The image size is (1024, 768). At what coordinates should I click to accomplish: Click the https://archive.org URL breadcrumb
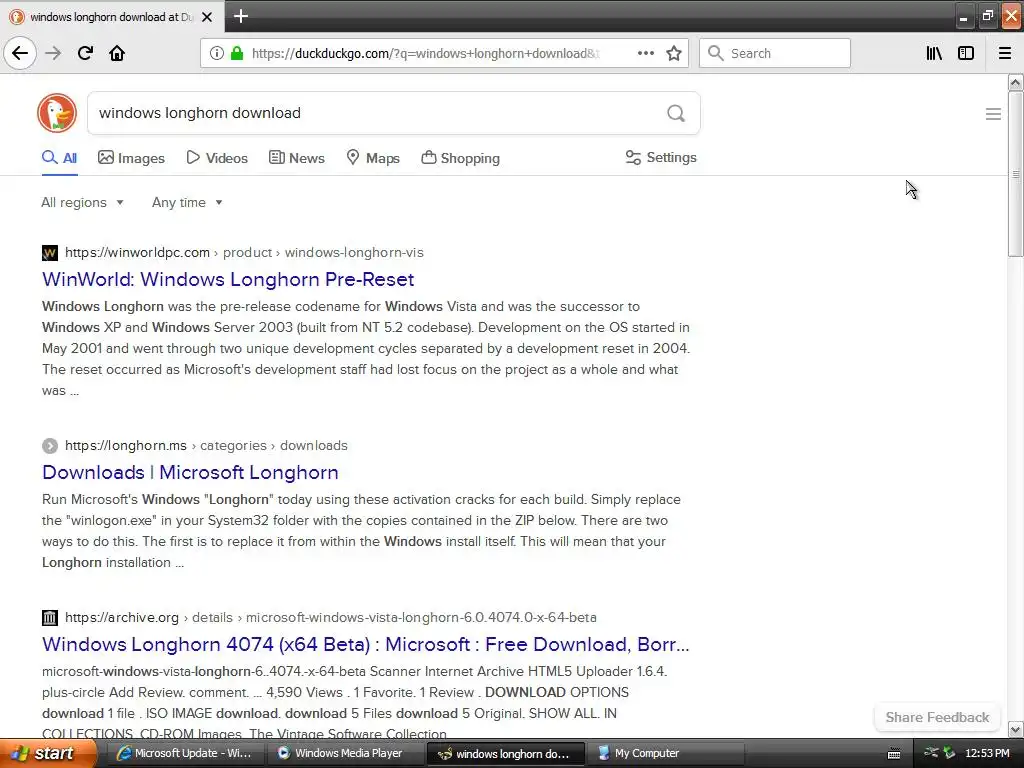point(122,618)
